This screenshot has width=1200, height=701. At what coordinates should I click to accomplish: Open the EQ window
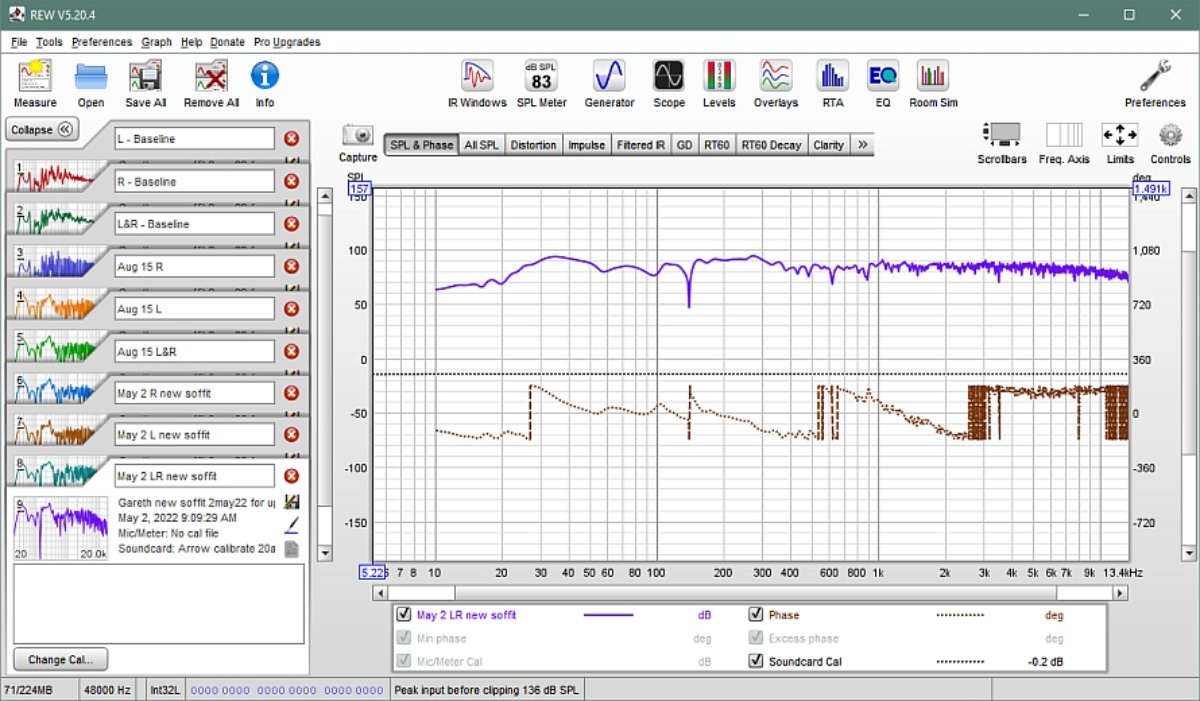[x=882, y=77]
